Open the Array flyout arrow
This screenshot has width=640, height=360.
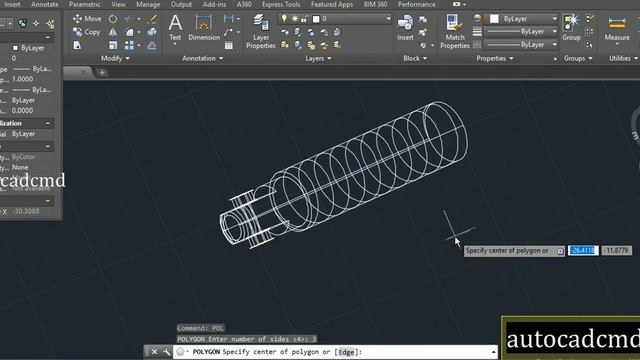click(x=139, y=45)
